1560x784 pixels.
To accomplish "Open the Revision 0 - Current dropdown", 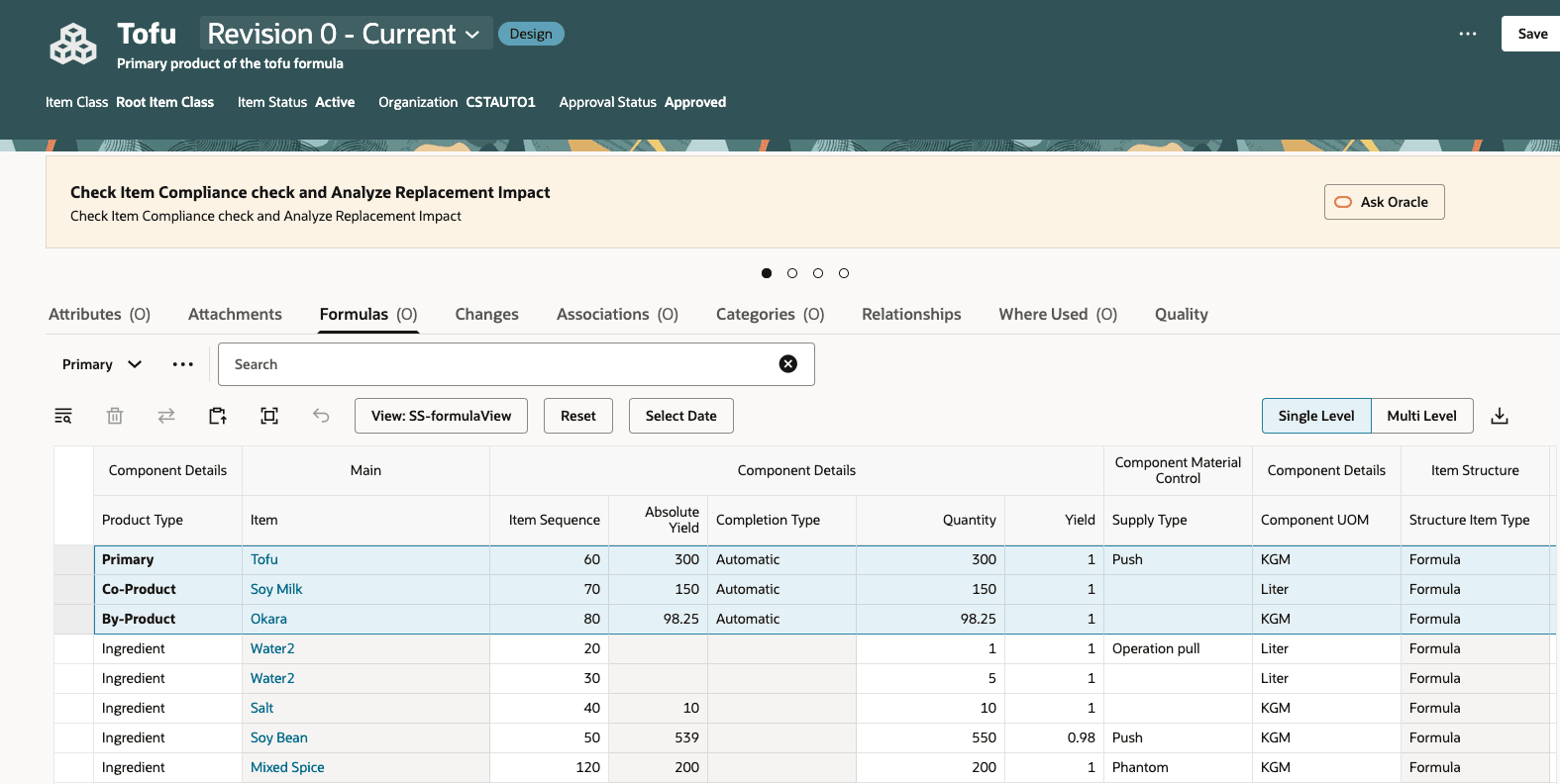I will click(344, 34).
